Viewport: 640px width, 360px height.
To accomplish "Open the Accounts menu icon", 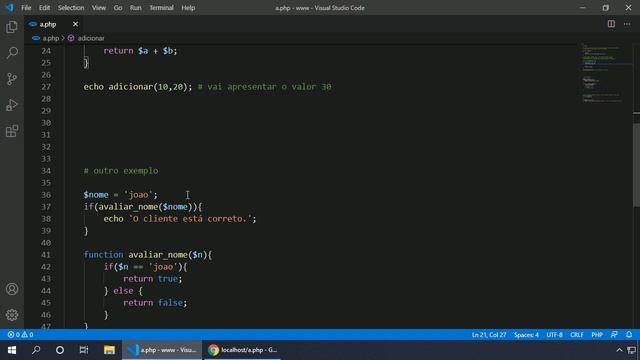I will coord(12,289).
